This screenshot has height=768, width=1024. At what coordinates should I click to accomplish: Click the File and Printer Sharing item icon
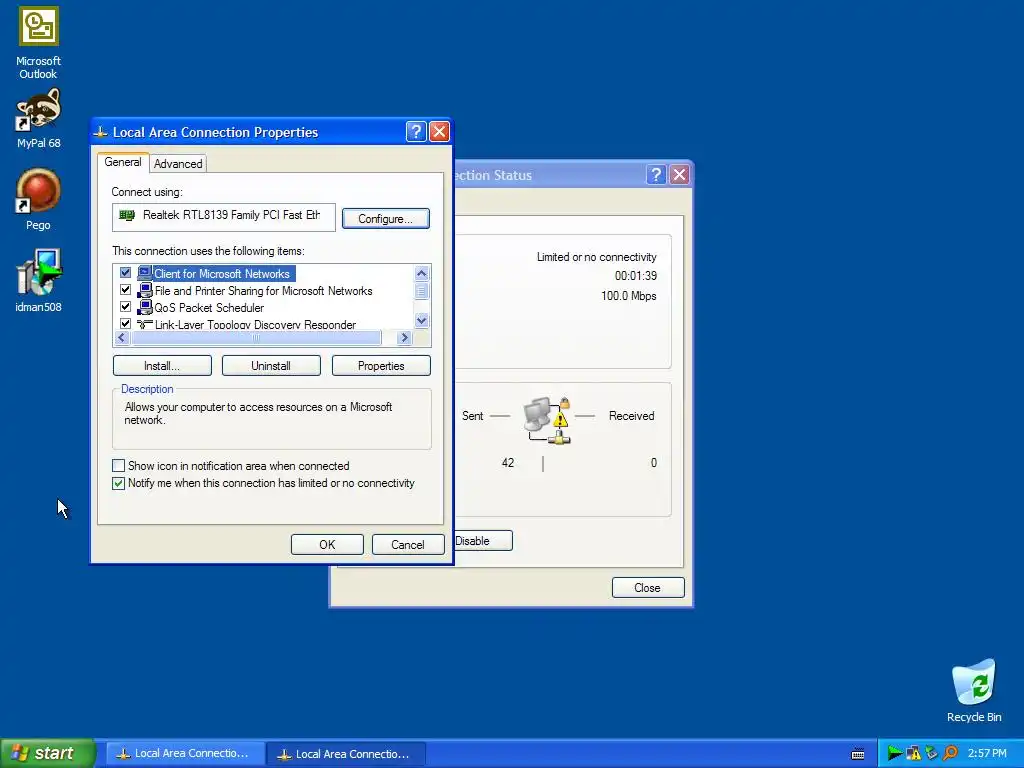[x=145, y=290]
